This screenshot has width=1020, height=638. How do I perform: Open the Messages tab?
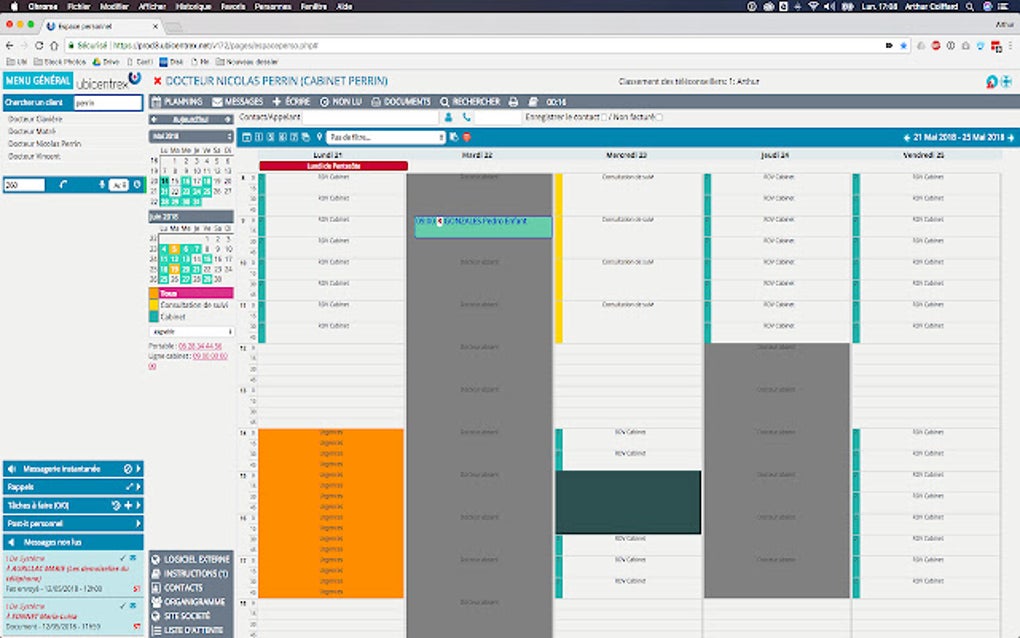pos(237,102)
